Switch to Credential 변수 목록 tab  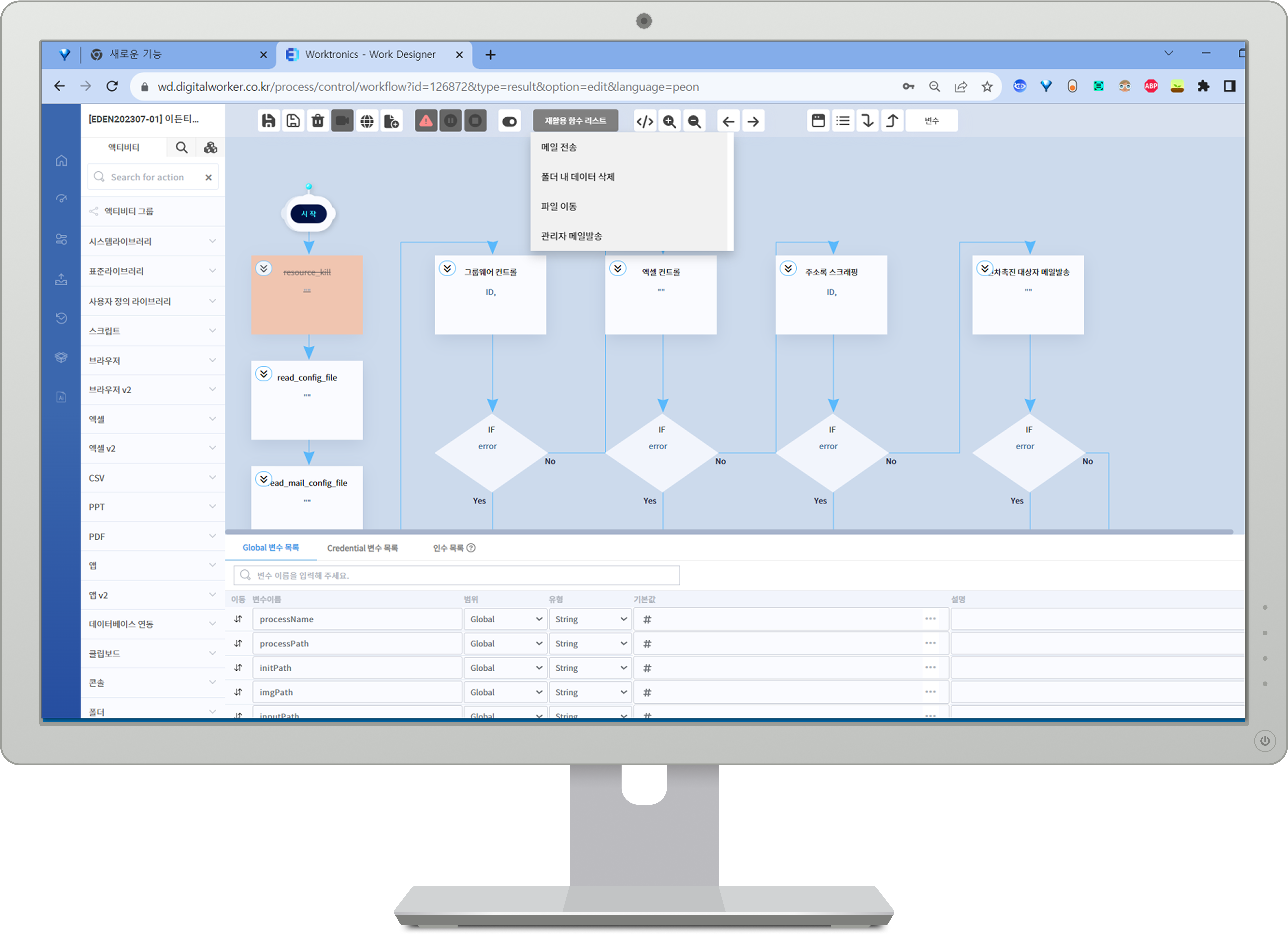click(362, 548)
